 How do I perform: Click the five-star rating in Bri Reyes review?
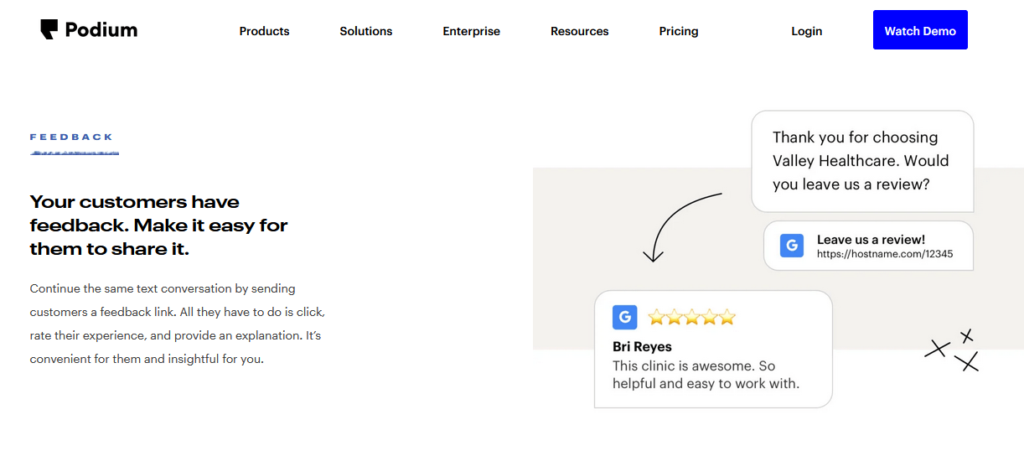(x=692, y=318)
